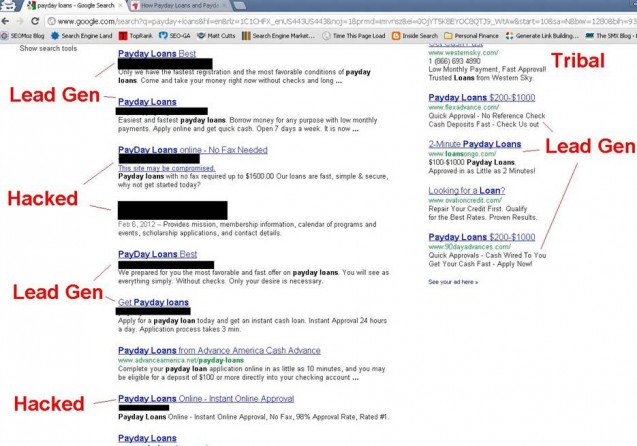Click the 'www.flexadvance.com/' ad URL

click(x=463, y=108)
